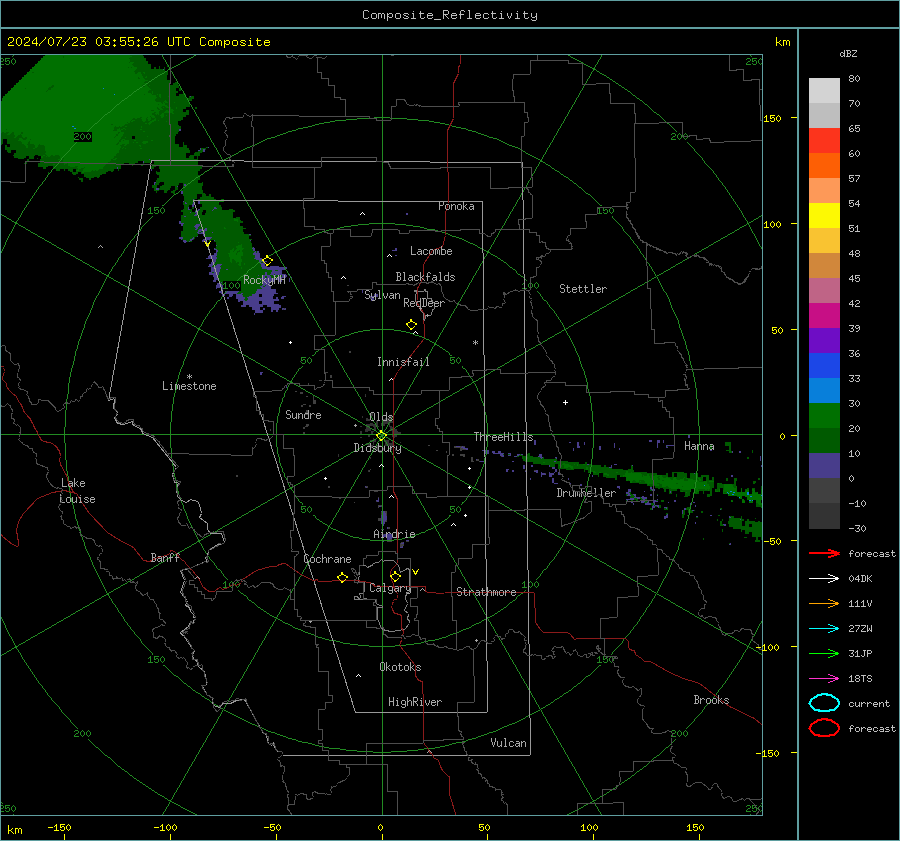Click the HighRiver label

415,702
